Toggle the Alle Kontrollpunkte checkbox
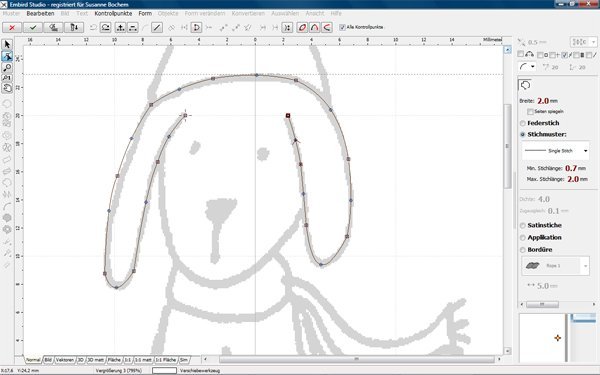Image resolution: width=600 pixels, height=375 pixels. tap(342, 27)
